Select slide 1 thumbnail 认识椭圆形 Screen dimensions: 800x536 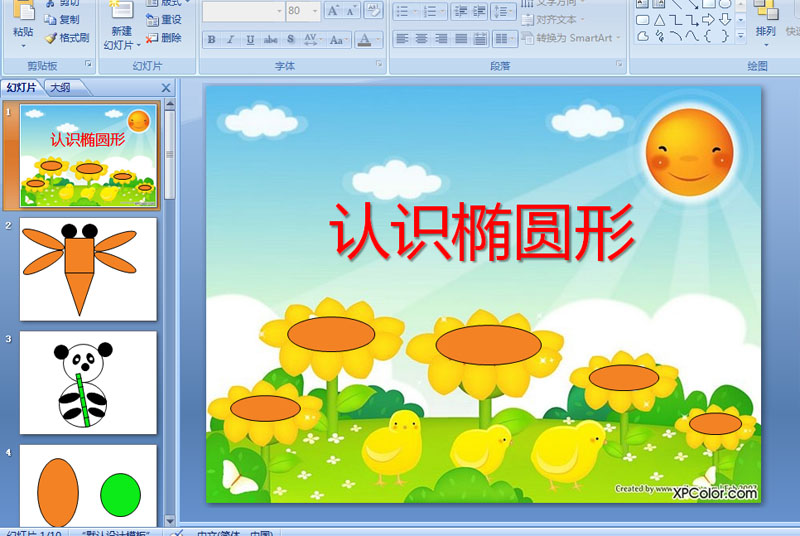tap(88, 156)
